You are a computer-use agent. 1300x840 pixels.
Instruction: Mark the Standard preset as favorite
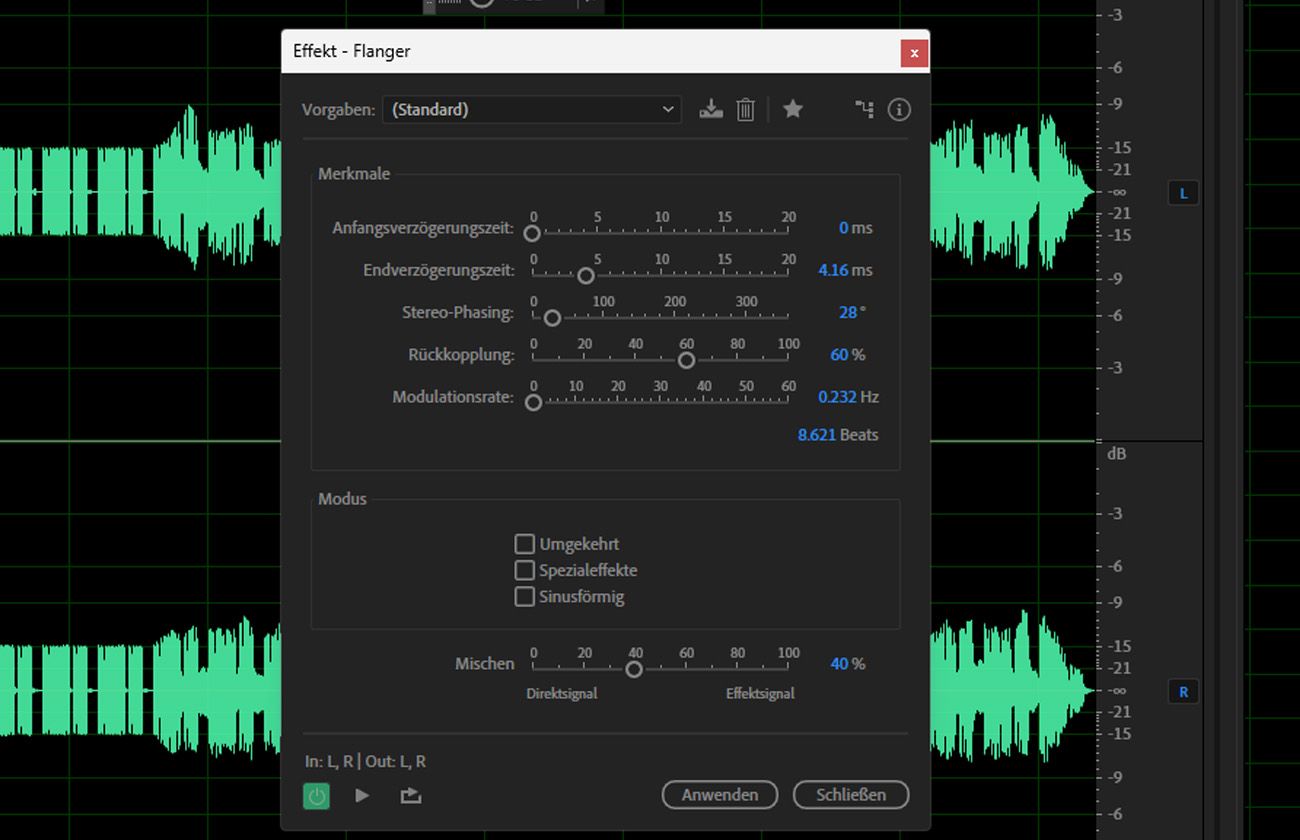coord(792,110)
